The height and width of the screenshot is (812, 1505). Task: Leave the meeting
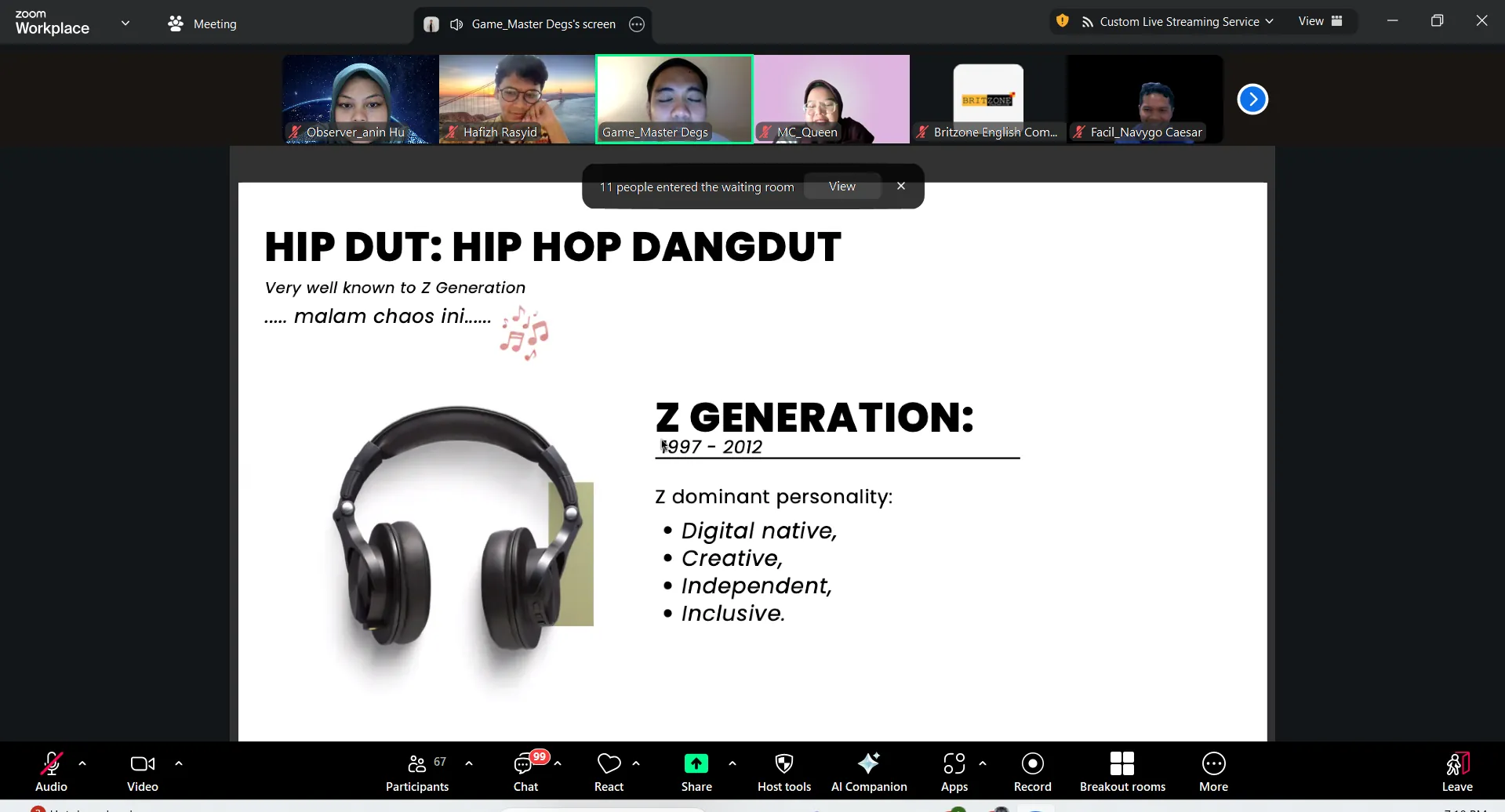1456,772
